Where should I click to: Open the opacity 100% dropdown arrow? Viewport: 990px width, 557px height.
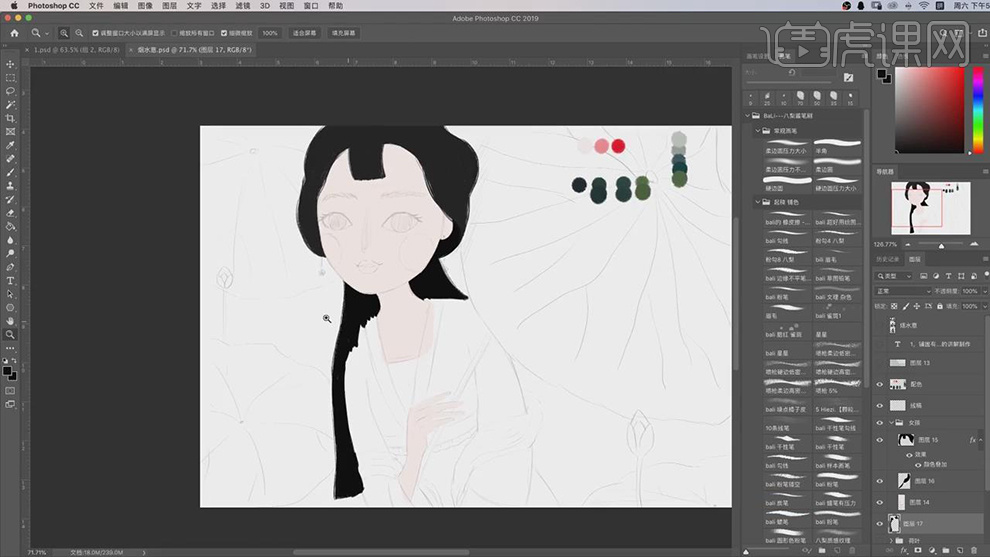984,291
